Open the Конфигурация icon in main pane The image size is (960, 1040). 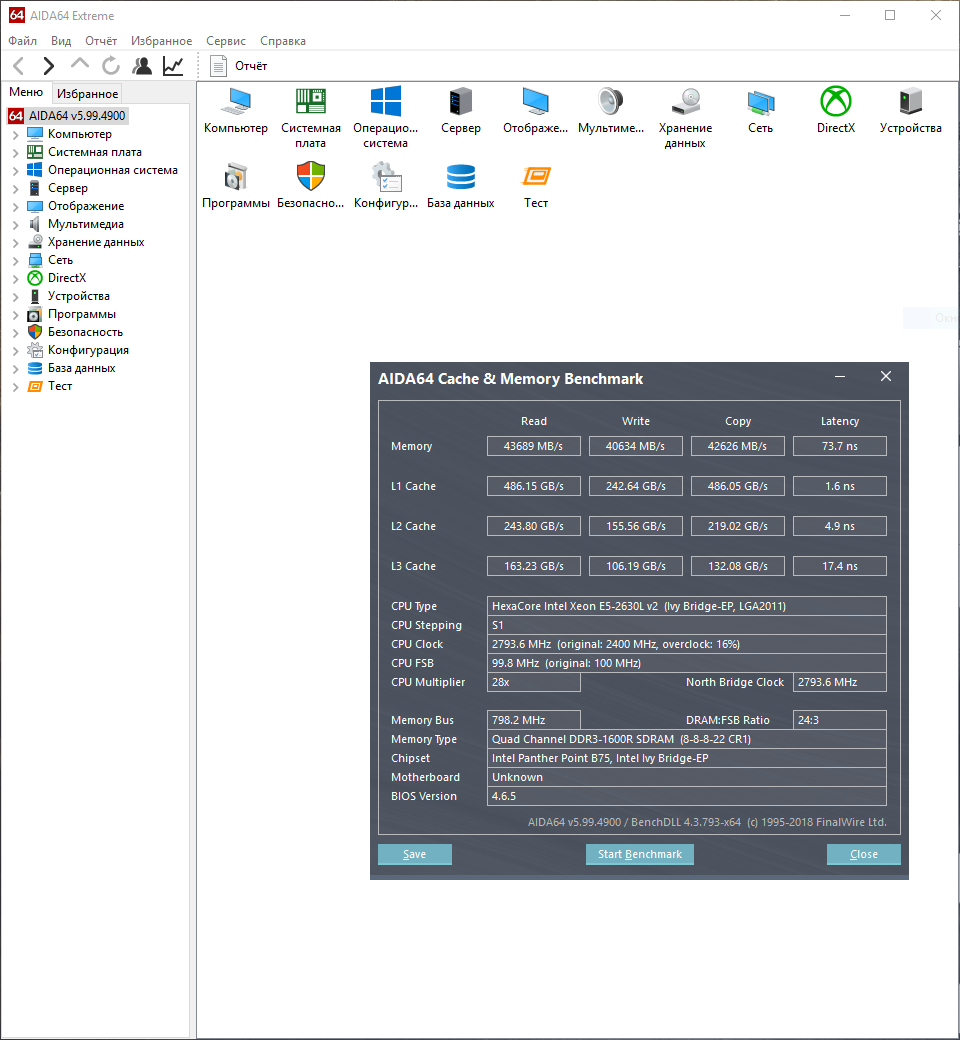click(x=385, y=186)
